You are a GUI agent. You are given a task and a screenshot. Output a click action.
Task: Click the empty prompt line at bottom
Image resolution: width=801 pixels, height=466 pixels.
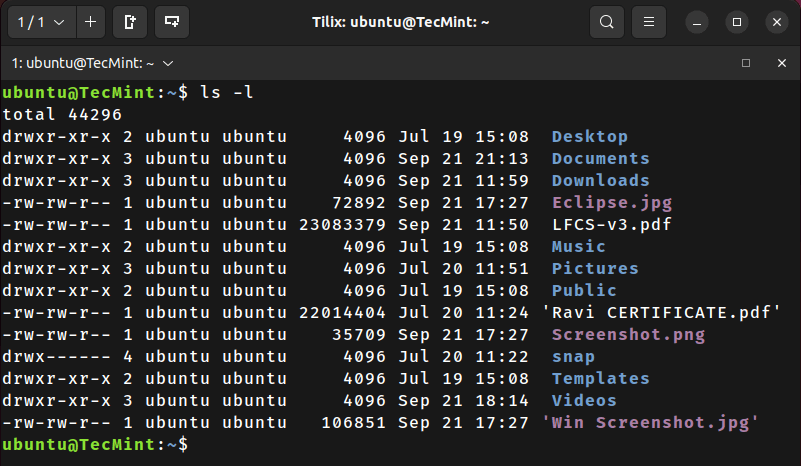(400, 445)
